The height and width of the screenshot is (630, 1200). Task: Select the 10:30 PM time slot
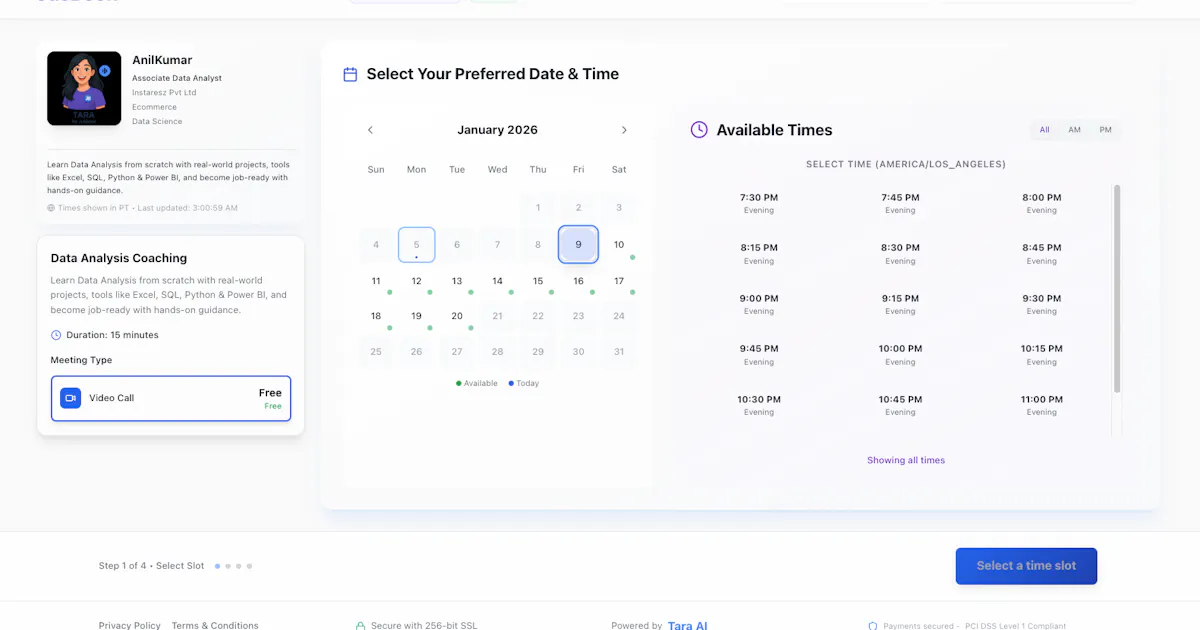point(759,405)
